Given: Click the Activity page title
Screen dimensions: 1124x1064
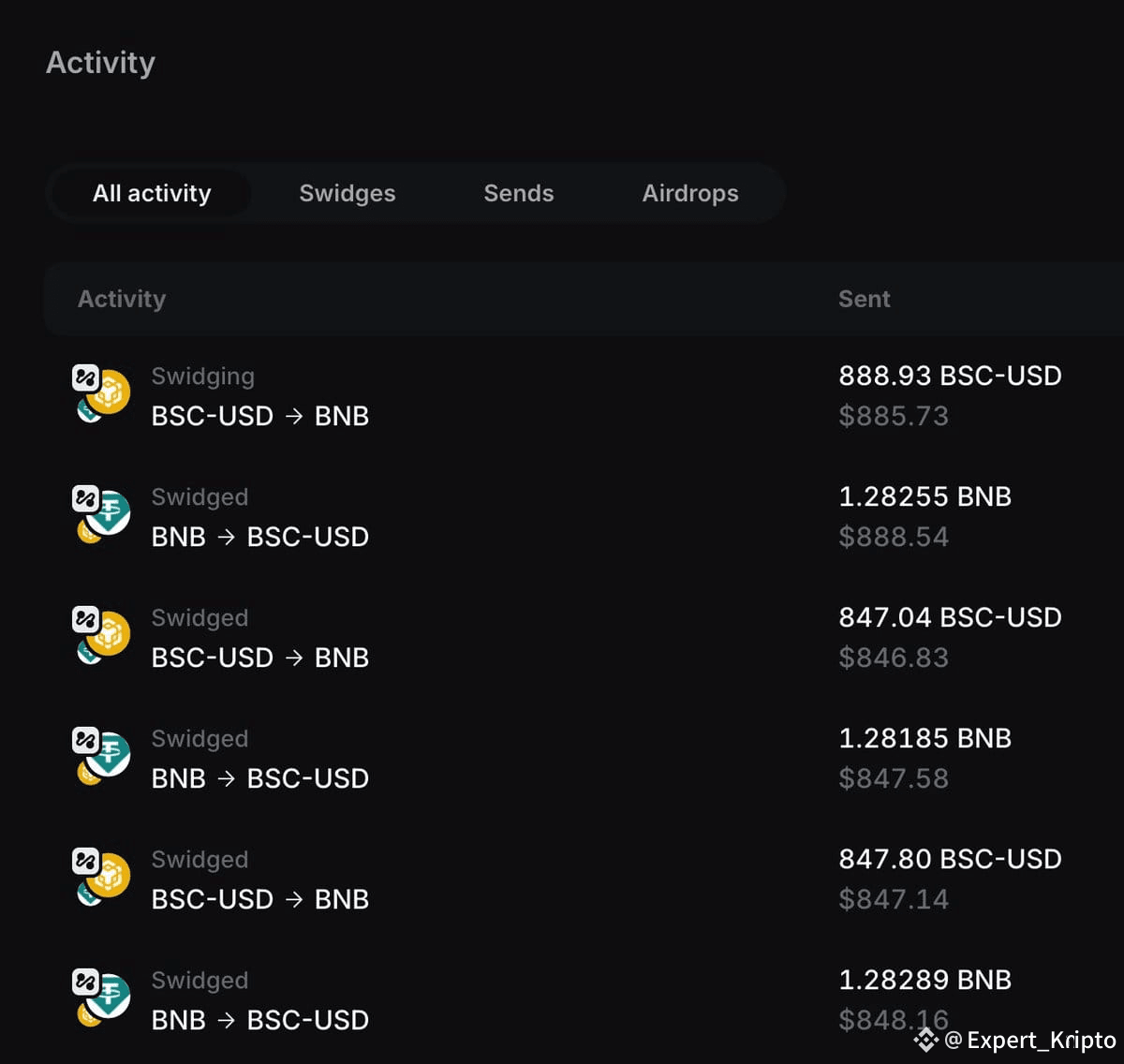Looking at the screenshot, I should [x=100, y=62].
